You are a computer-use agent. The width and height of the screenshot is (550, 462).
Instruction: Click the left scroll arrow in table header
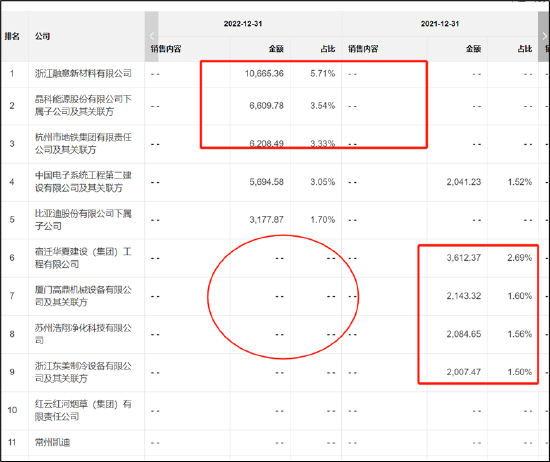152,36
